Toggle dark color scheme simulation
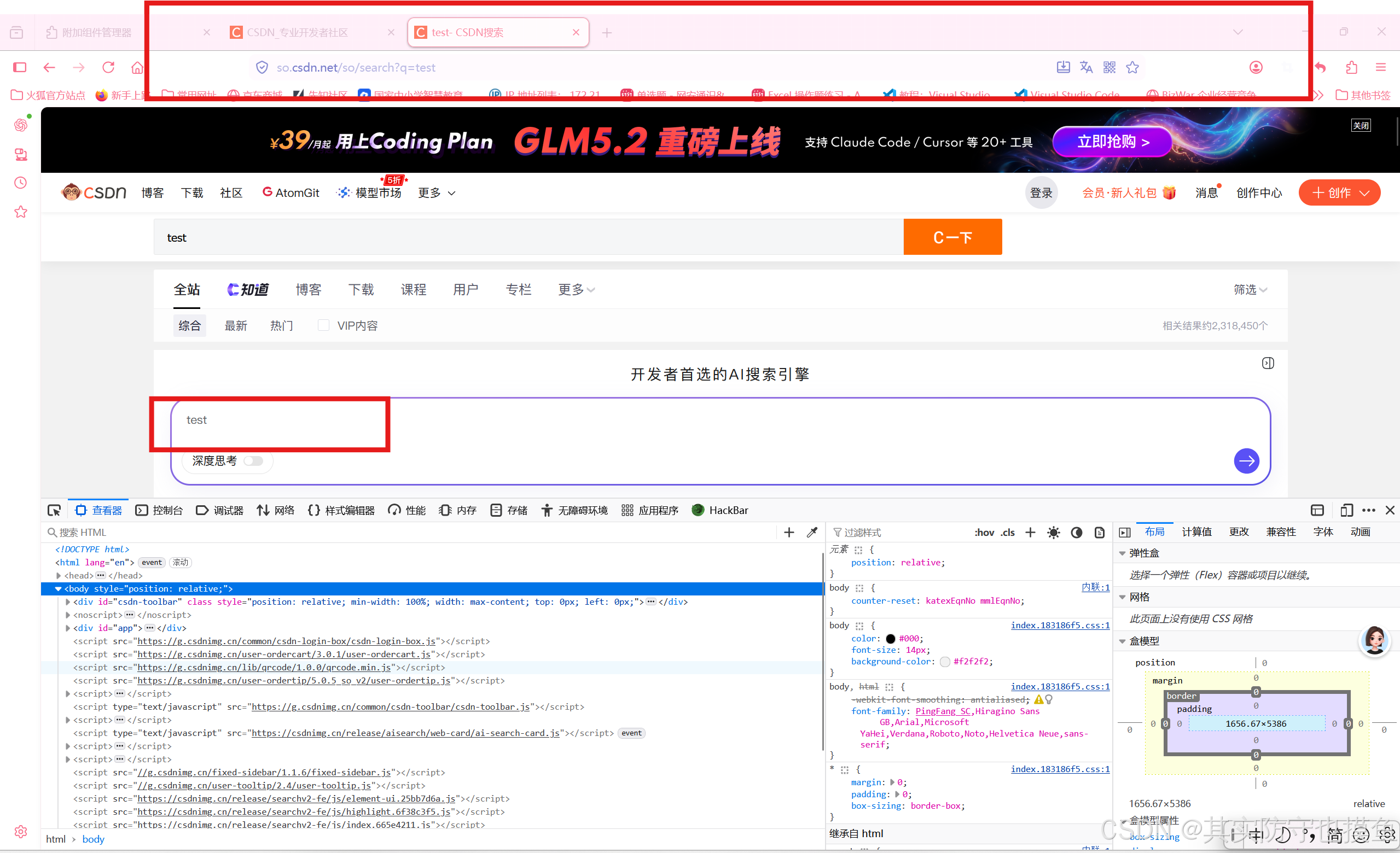The height and width of the screenshot is (853, 1400). [1076, 532]
